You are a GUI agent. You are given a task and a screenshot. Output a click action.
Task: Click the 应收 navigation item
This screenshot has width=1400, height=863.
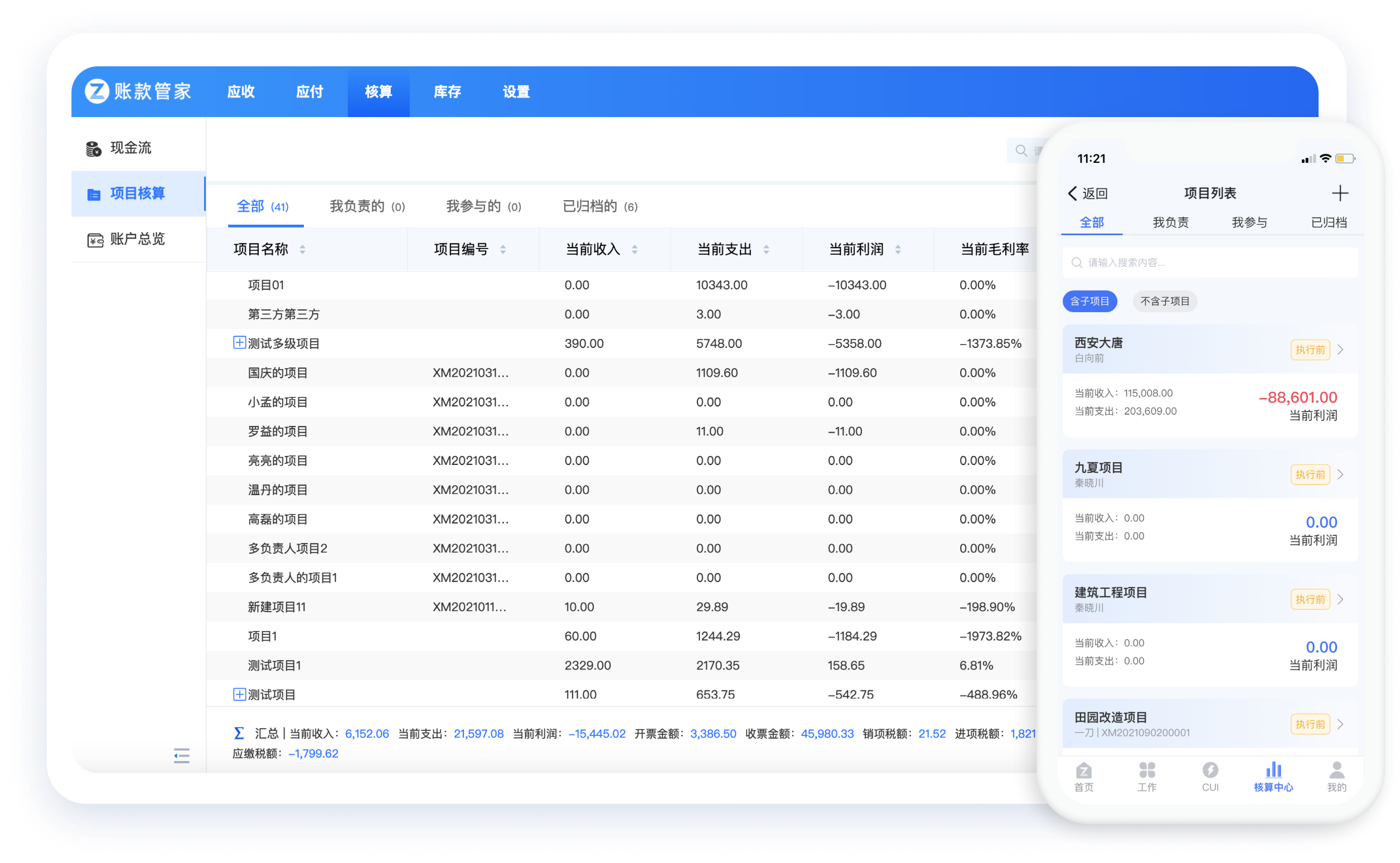[x=240, y=92]
